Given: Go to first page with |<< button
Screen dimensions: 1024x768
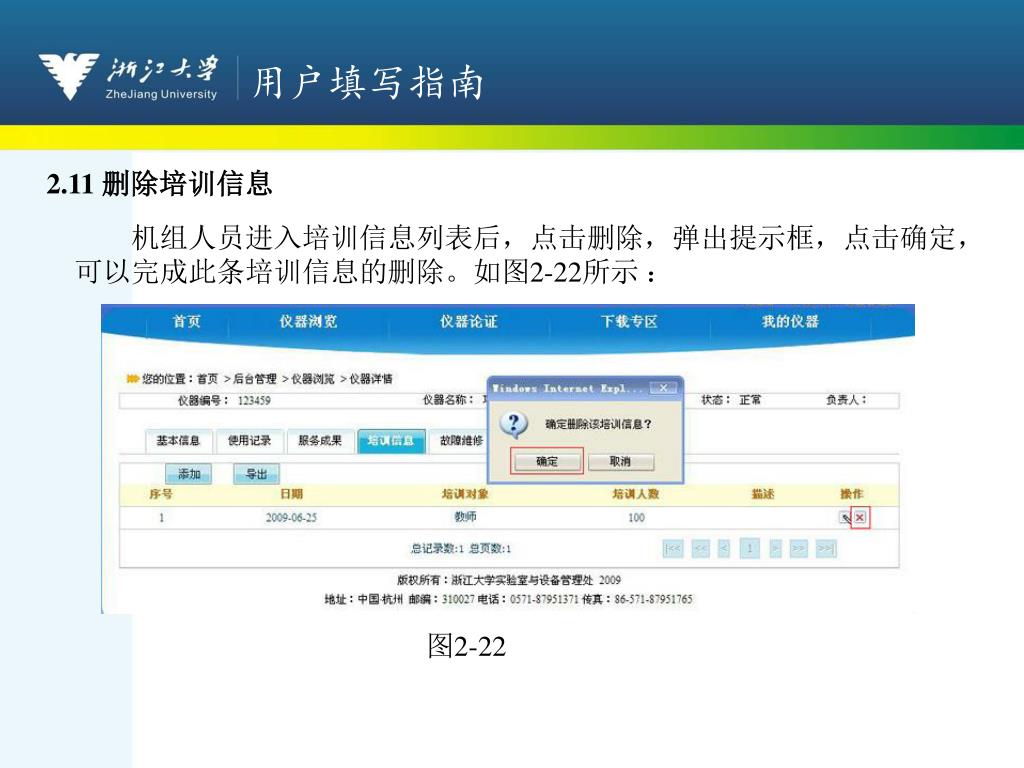Looking at the screenshot, I should pos(673,549).
